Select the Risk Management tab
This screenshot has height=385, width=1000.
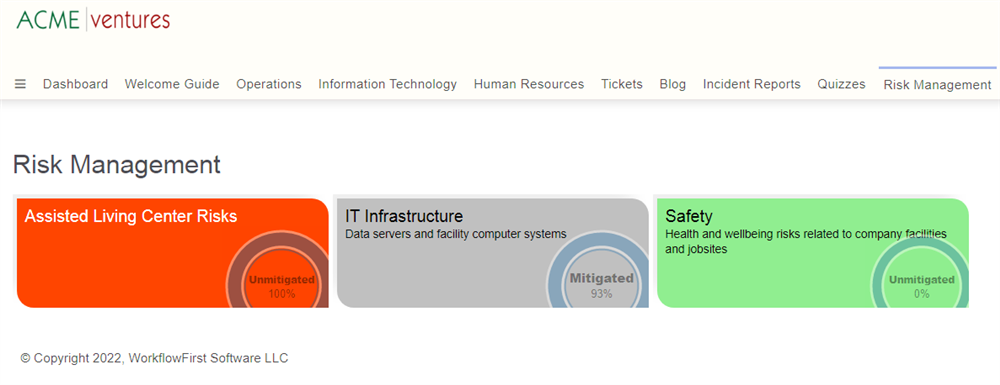pyautogui.click(x=938, y=85)
